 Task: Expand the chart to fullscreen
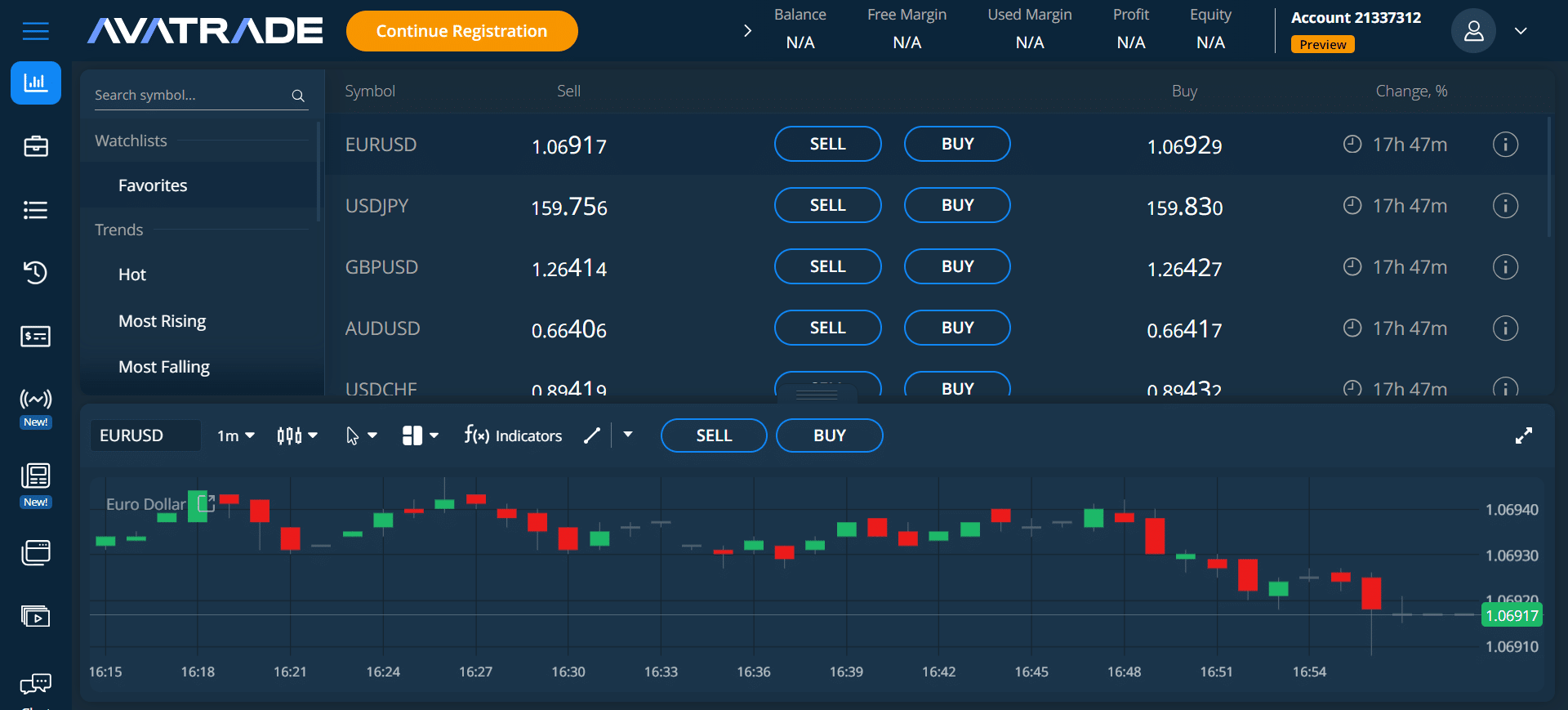coord(1524,435)
